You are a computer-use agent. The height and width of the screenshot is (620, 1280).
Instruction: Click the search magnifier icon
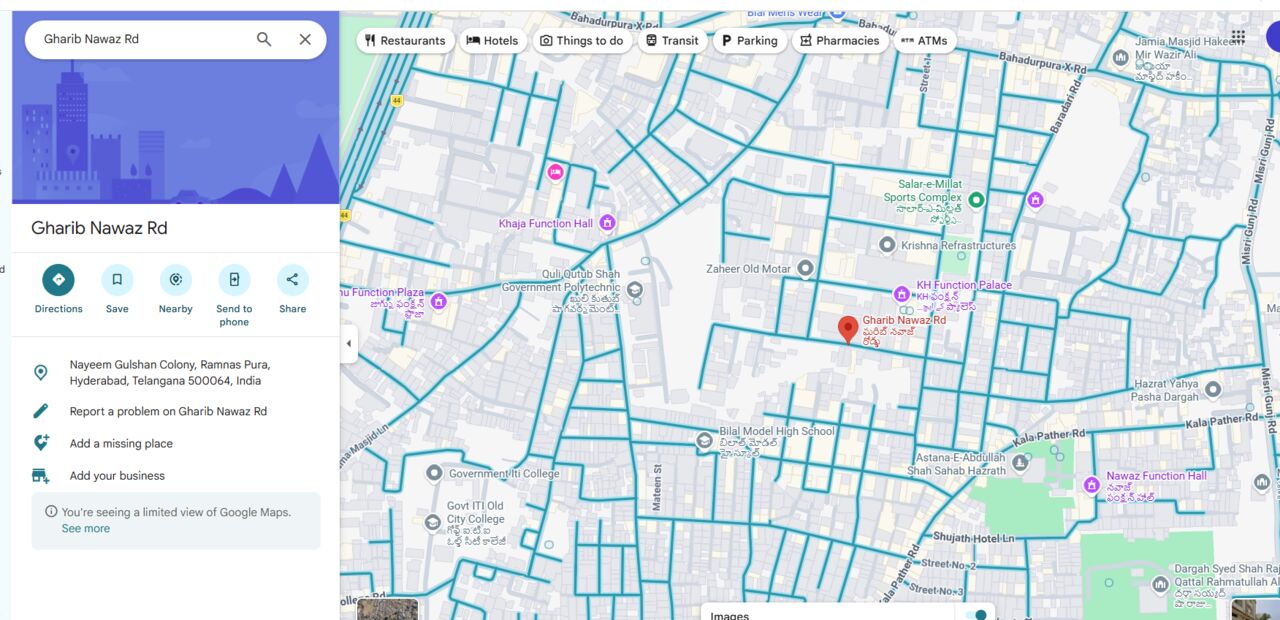264,39
